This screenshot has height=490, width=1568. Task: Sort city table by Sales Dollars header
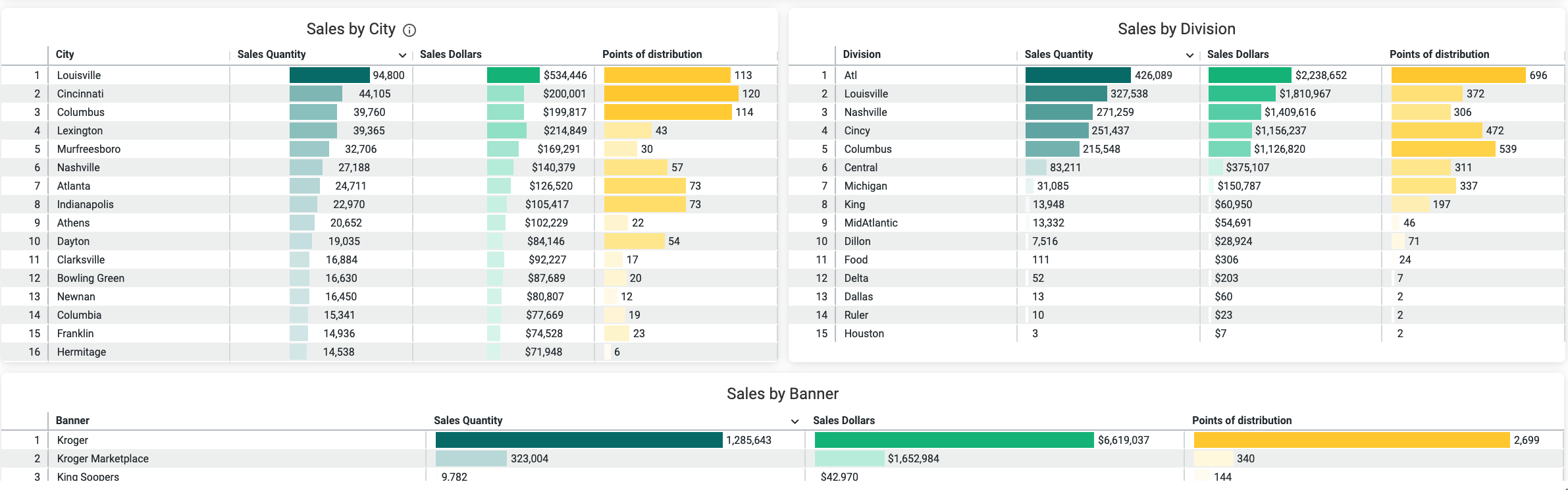(450, 55)
